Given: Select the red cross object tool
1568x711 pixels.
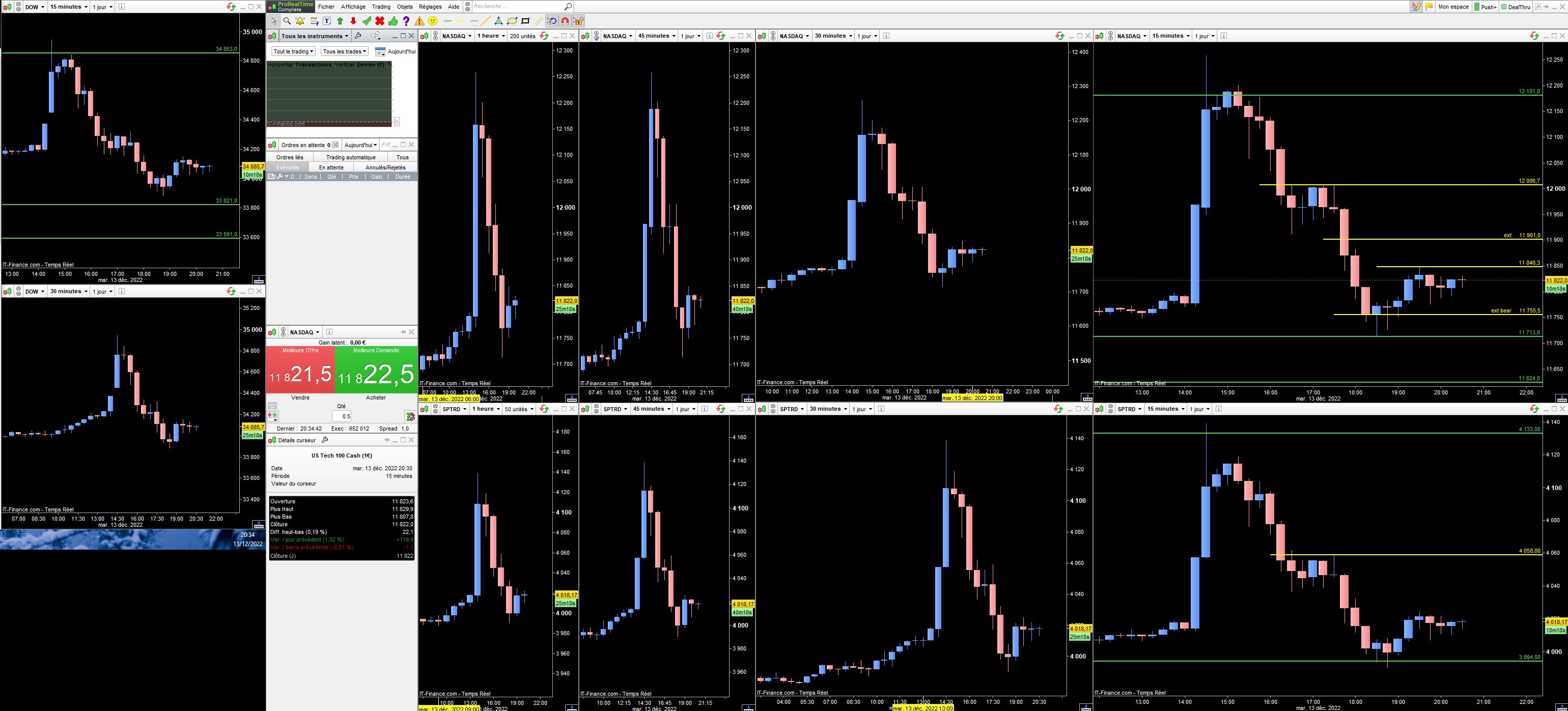Looking at the screenshot, I should 380,21.
